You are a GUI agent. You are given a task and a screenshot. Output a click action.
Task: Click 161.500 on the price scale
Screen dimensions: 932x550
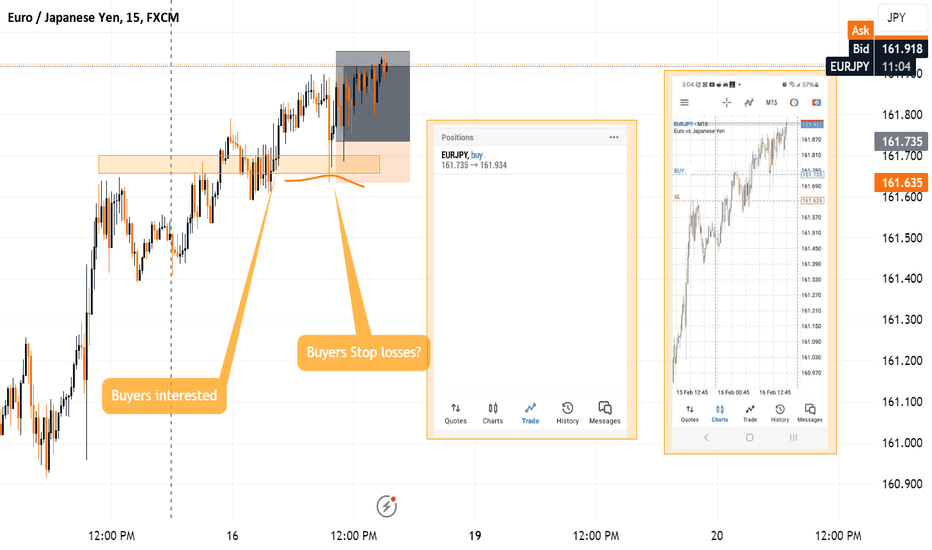click(902, 238)
